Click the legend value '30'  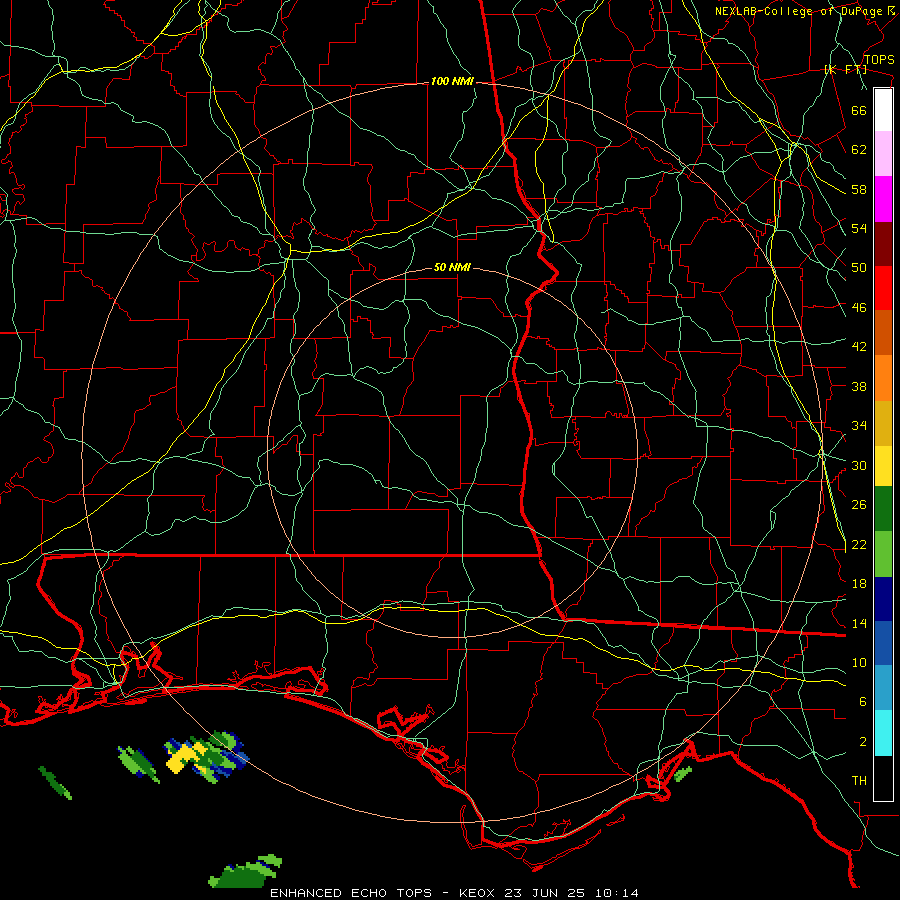(859, 465)
